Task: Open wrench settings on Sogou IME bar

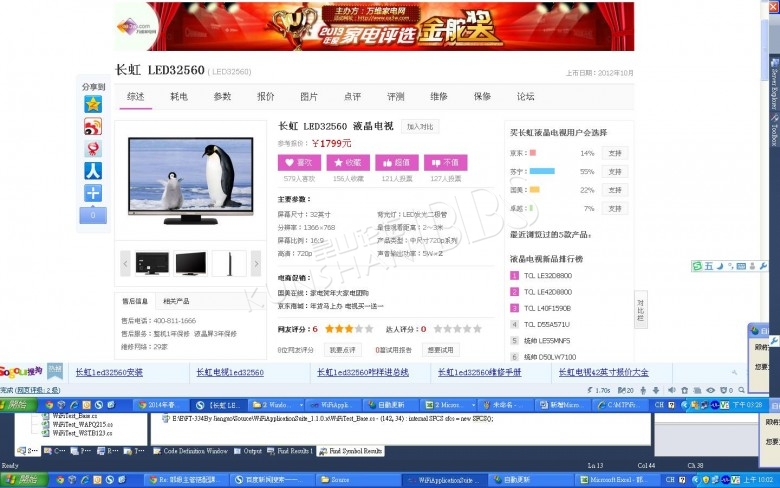Action: tap(763, 266)
